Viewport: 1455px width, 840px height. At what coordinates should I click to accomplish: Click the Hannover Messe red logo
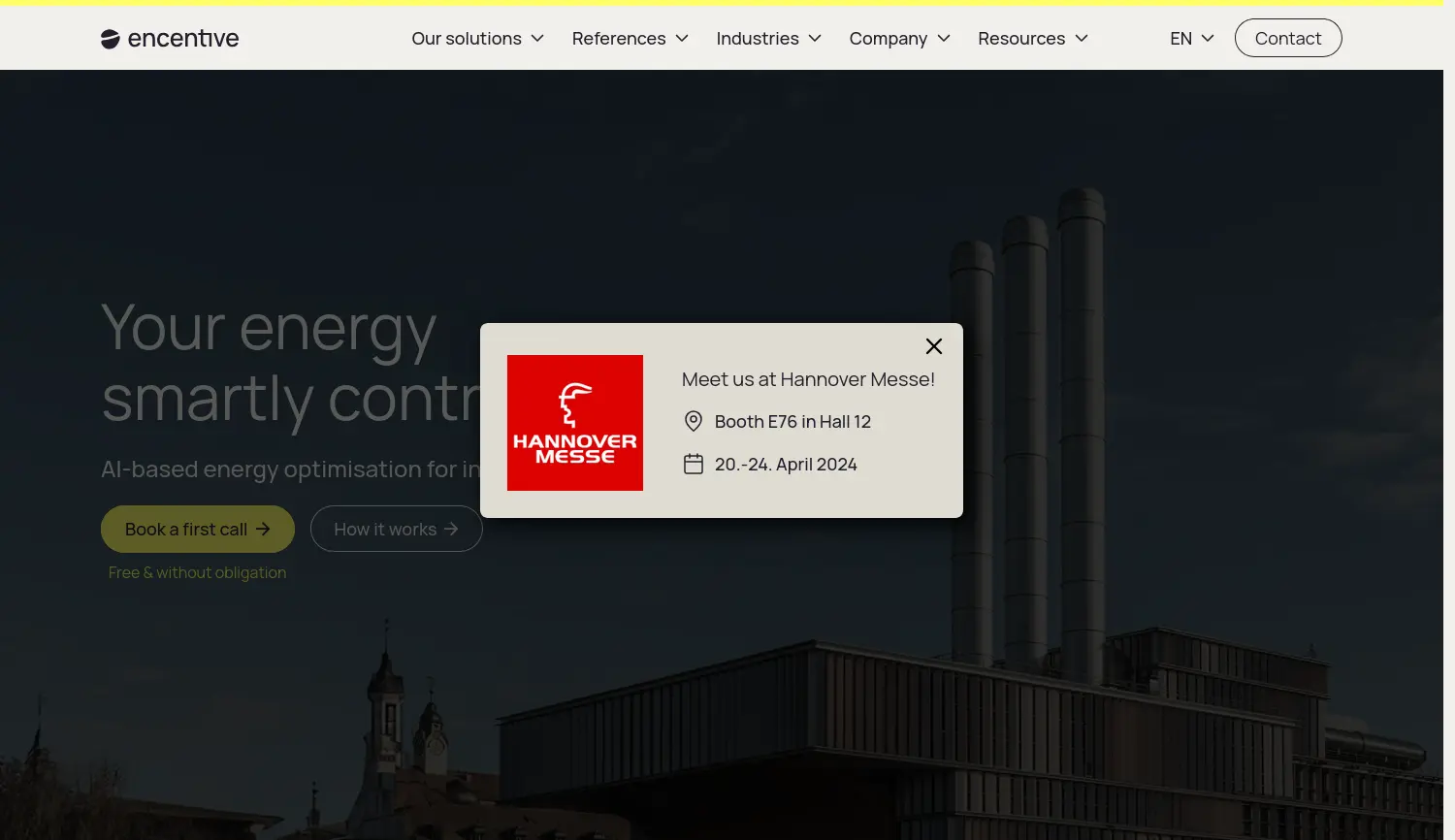[x=575, y=423]
